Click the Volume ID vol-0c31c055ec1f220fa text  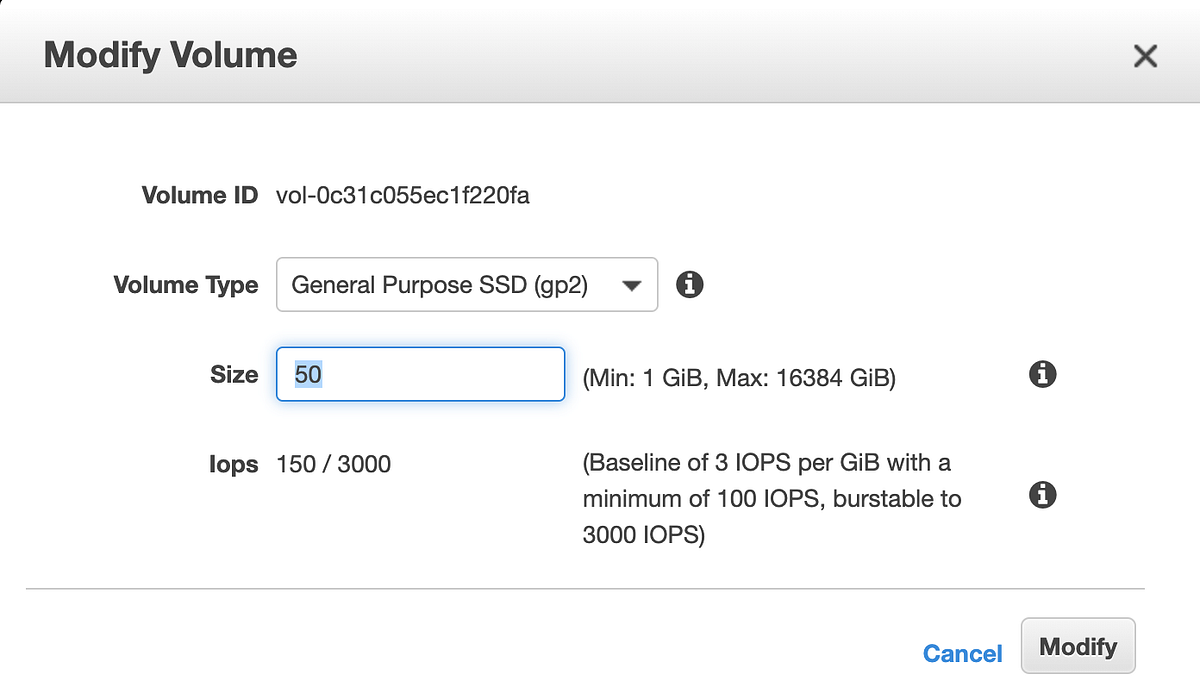(403, 195)
